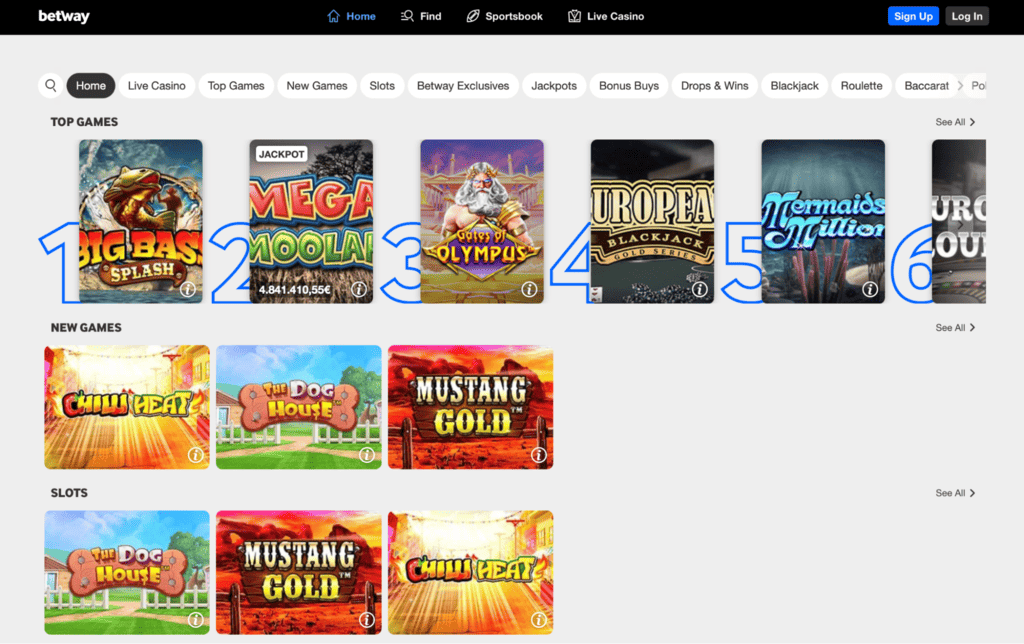Open See All for Top Games

click(954, 121)
